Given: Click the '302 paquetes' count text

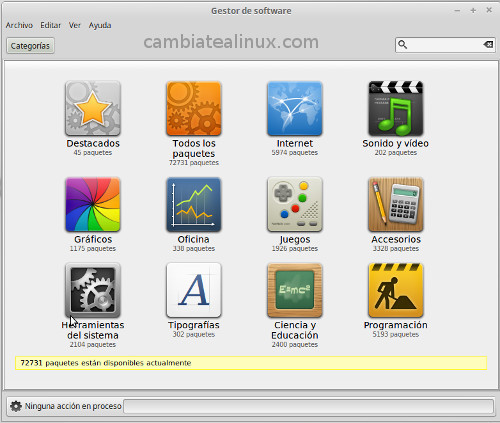Looking at the screenshot, I should [194, 334].
